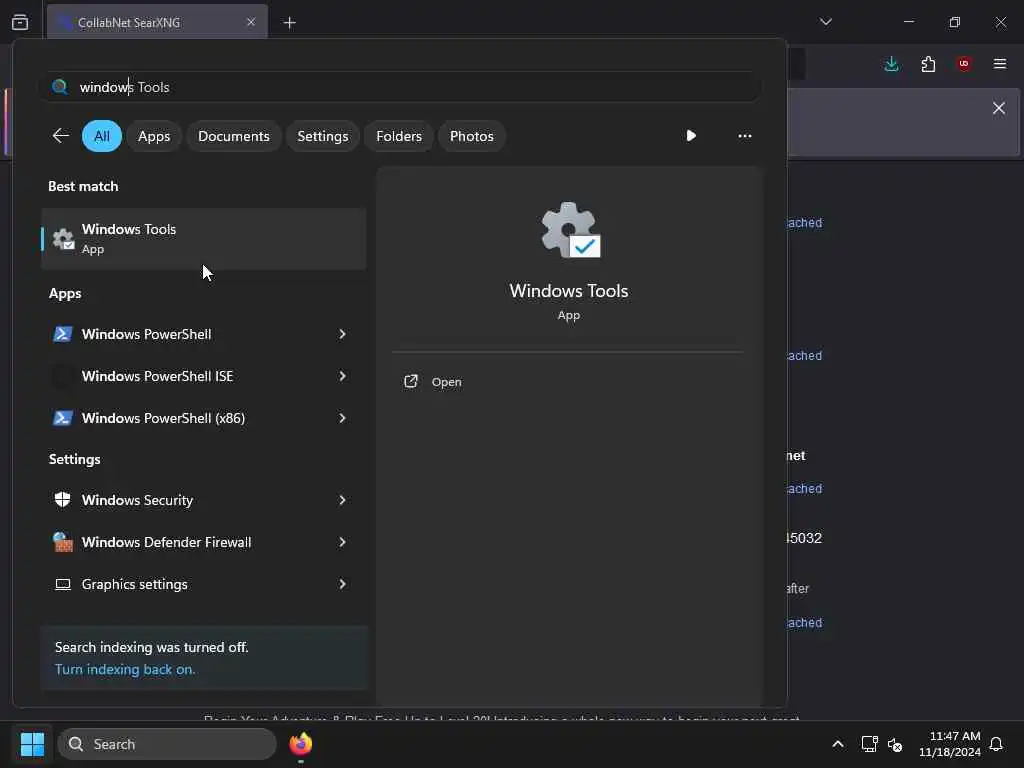Image resolution: width=1024 pixels, height=768 pixels.
Task: Click the Windows PowerShell (x86) icon
Action: 63,418
